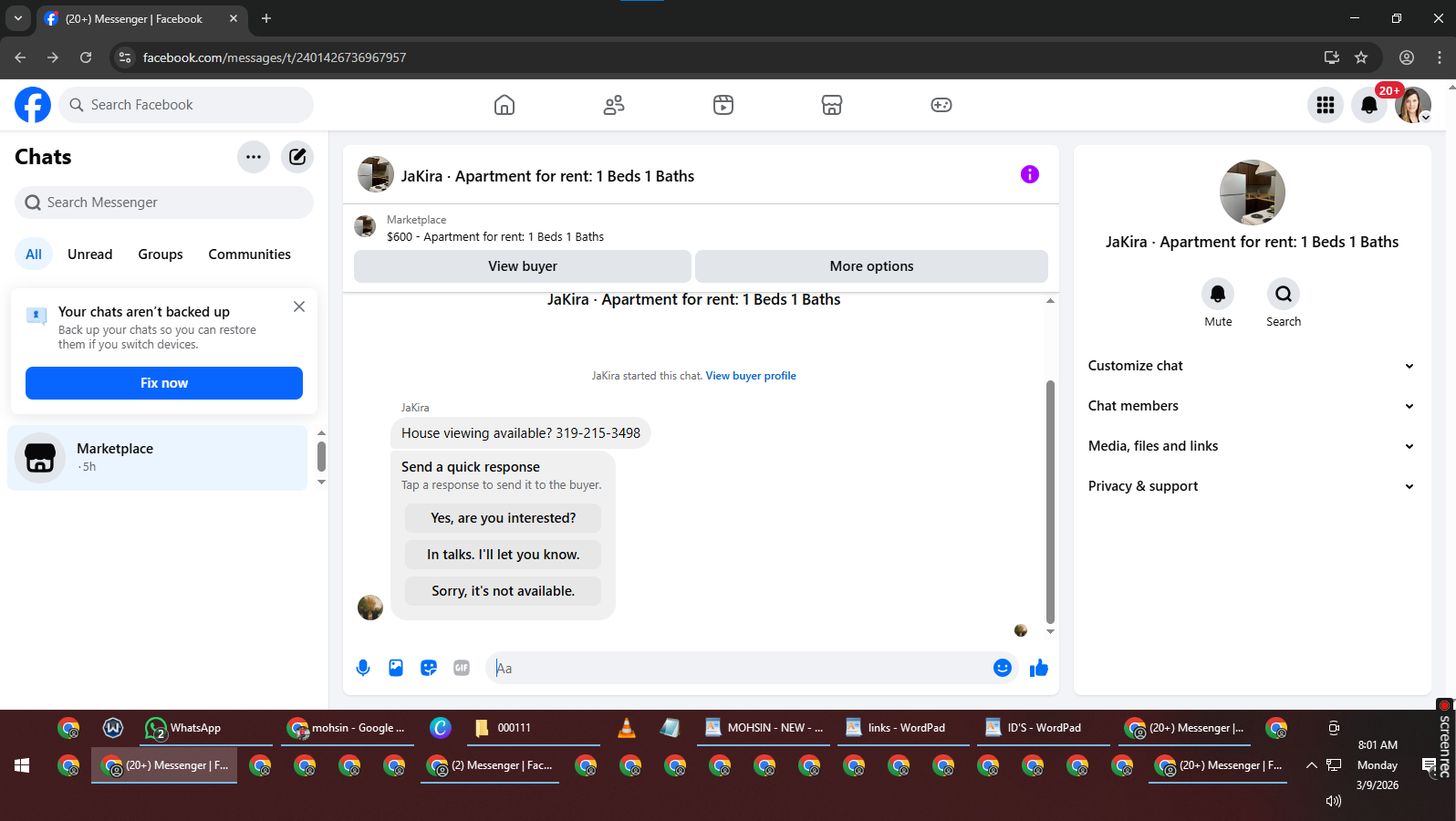Open VLC media player taskbar icon

626,728
